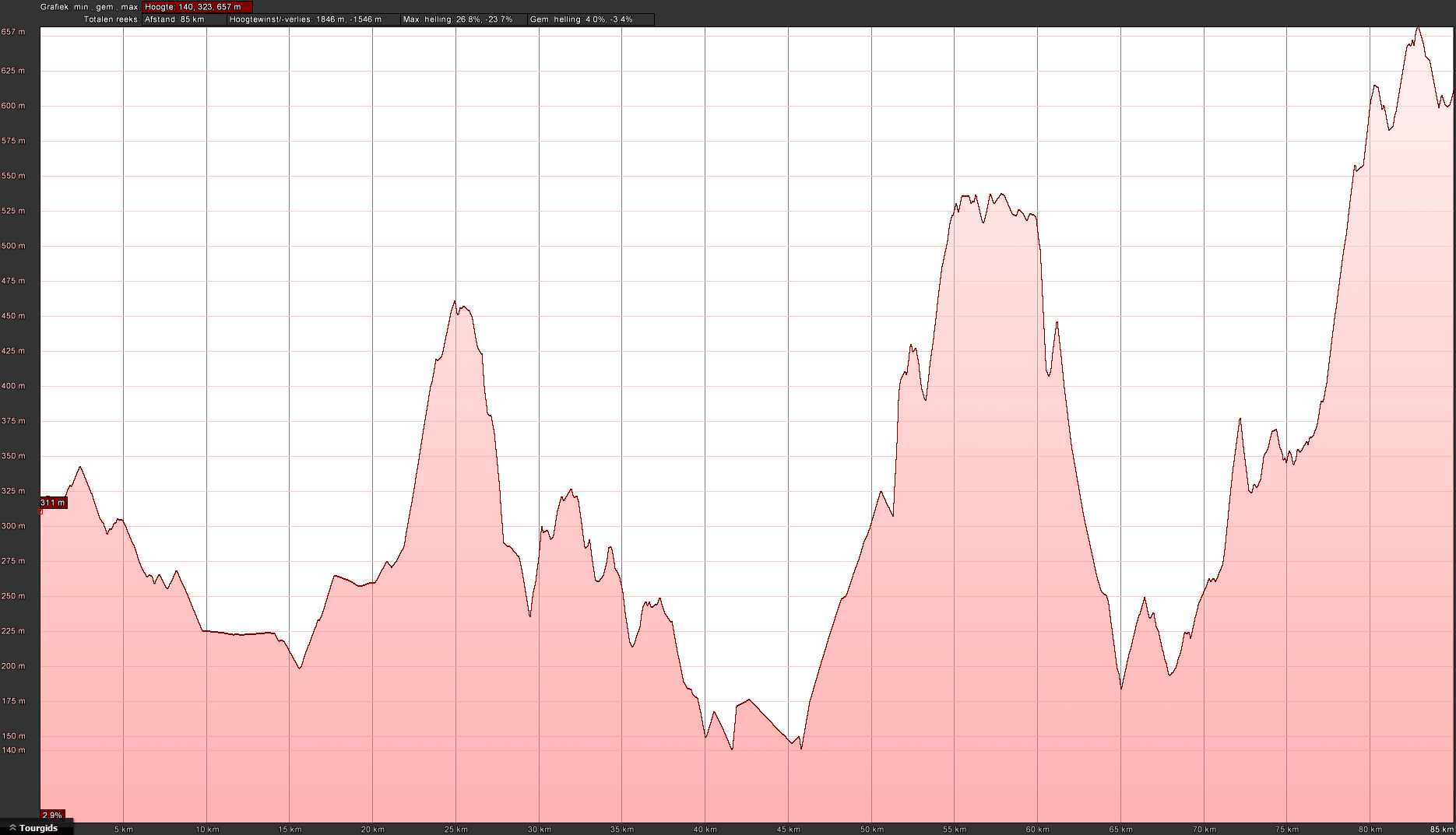Click the Tourgids label at bottom left
1456x835 pixels.
click(x=38, y=828)
